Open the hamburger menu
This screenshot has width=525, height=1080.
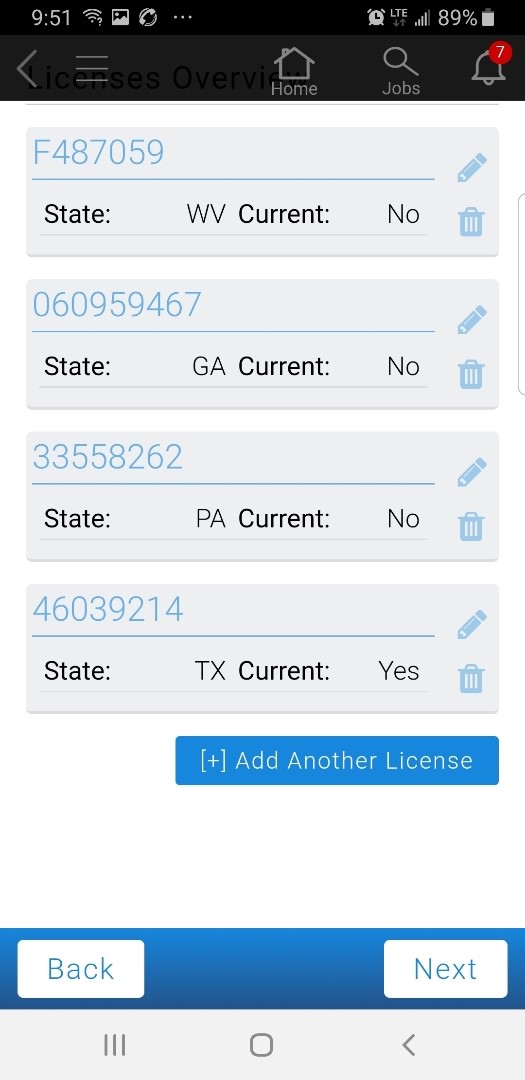[92, 68]
